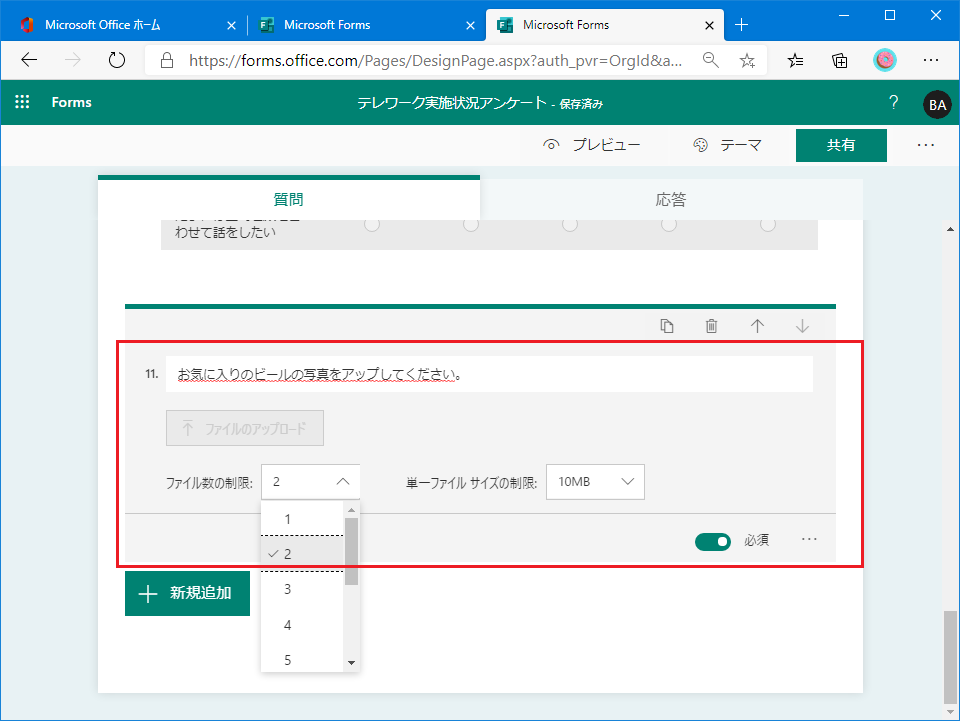Select the first radio button in the rating row
The height and width of the screenshot is (721, 960).
click(x=372, y=225)
